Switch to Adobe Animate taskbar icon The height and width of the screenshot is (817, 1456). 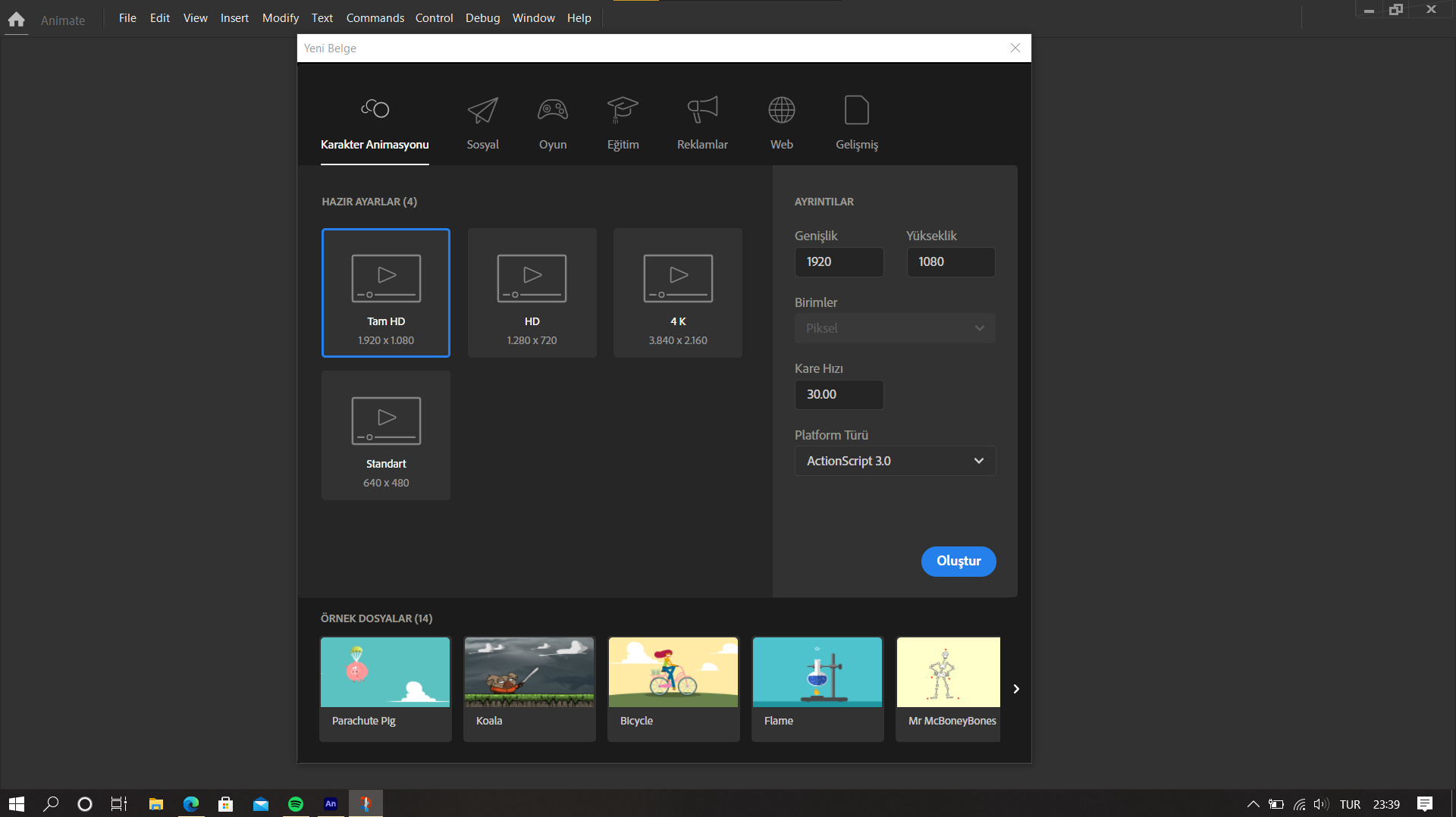pos(331,804)
